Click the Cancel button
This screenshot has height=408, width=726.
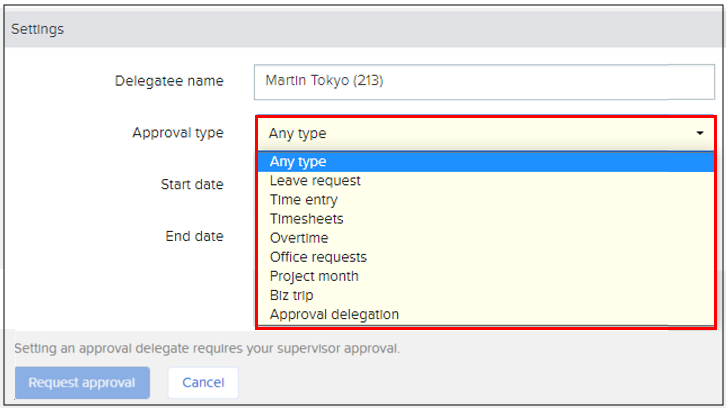coord(203,382)
